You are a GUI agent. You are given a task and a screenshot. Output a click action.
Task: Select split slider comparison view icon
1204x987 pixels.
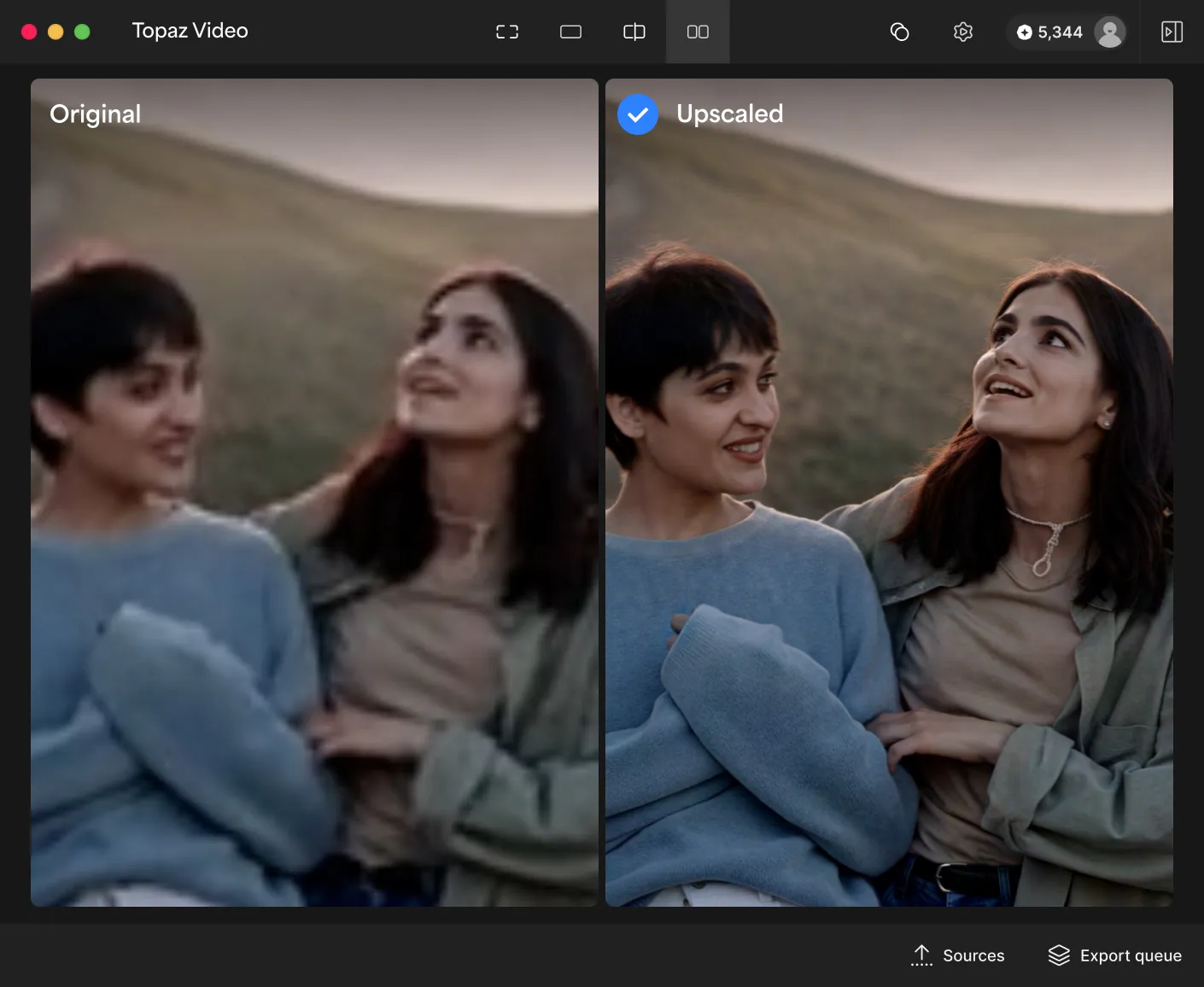pos(634,32)
